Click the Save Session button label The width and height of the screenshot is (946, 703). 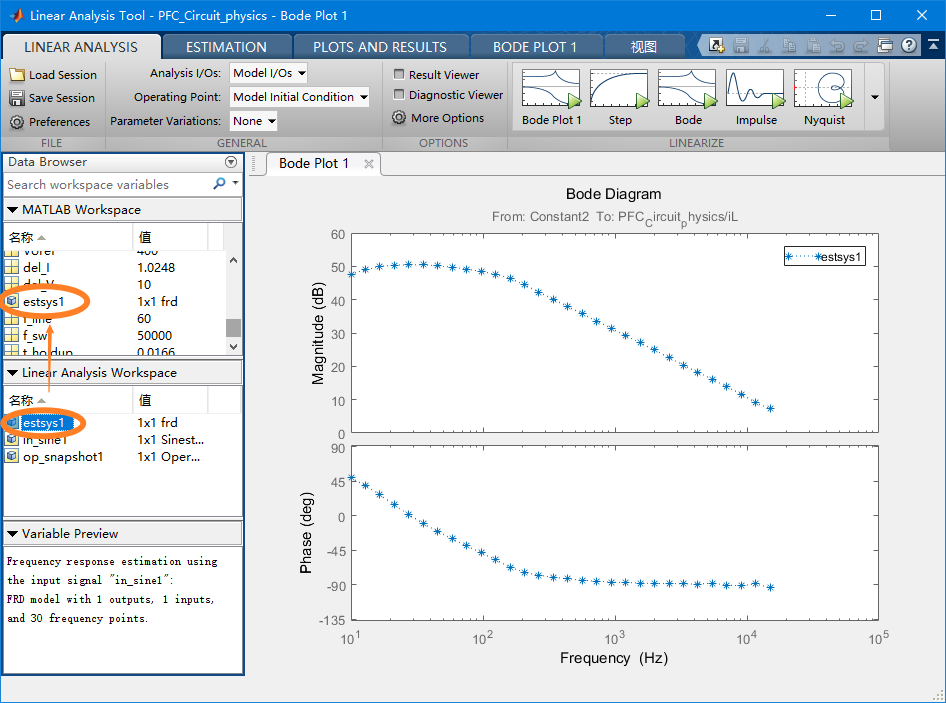click(x=62, y=98)
